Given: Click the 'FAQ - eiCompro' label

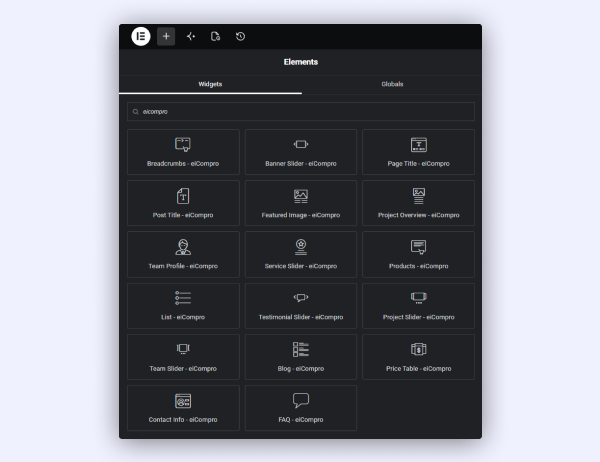Looking at the screenshot, I should pos(301,420).
